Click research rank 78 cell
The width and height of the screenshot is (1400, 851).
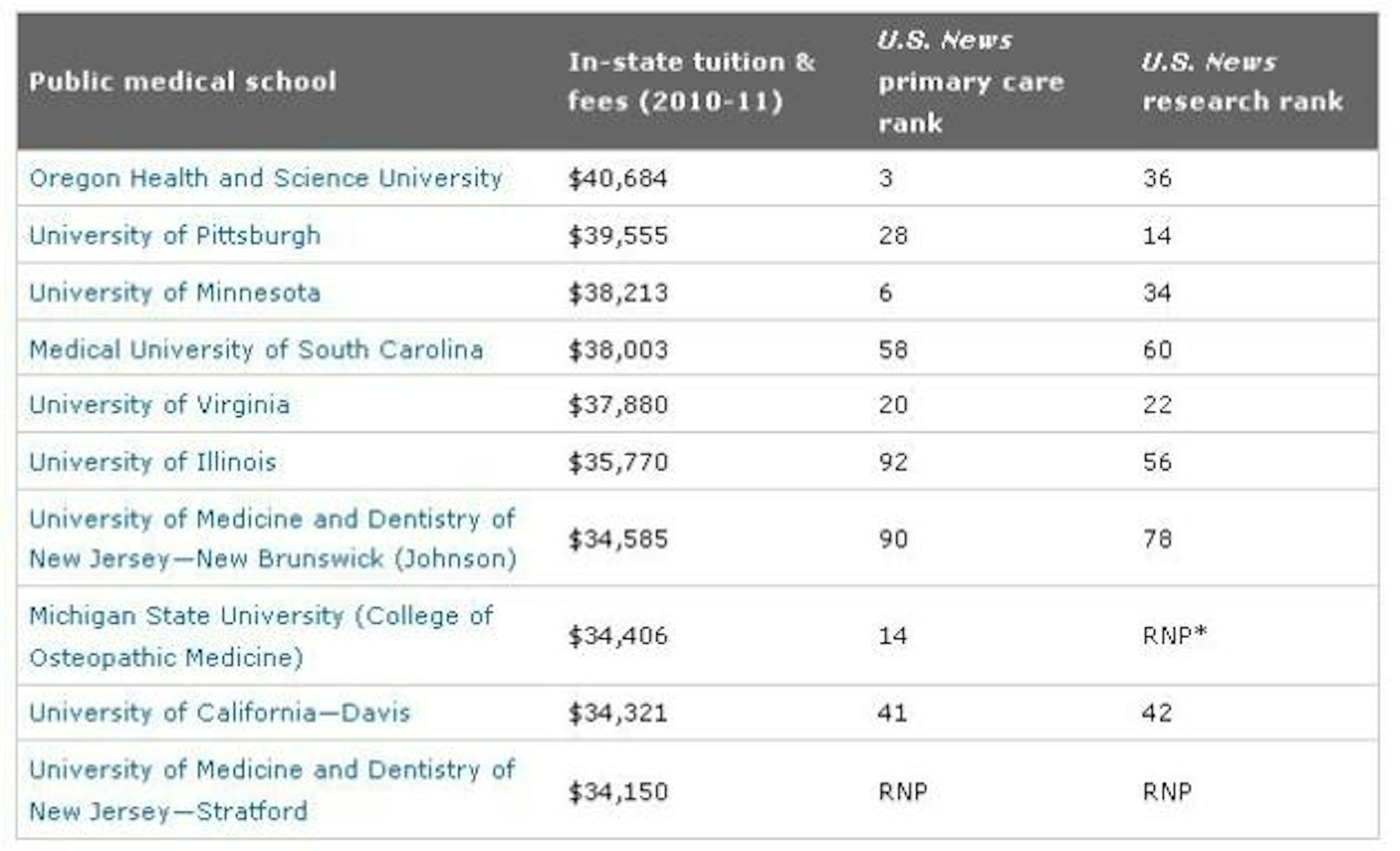click(x=1157, y=539)
